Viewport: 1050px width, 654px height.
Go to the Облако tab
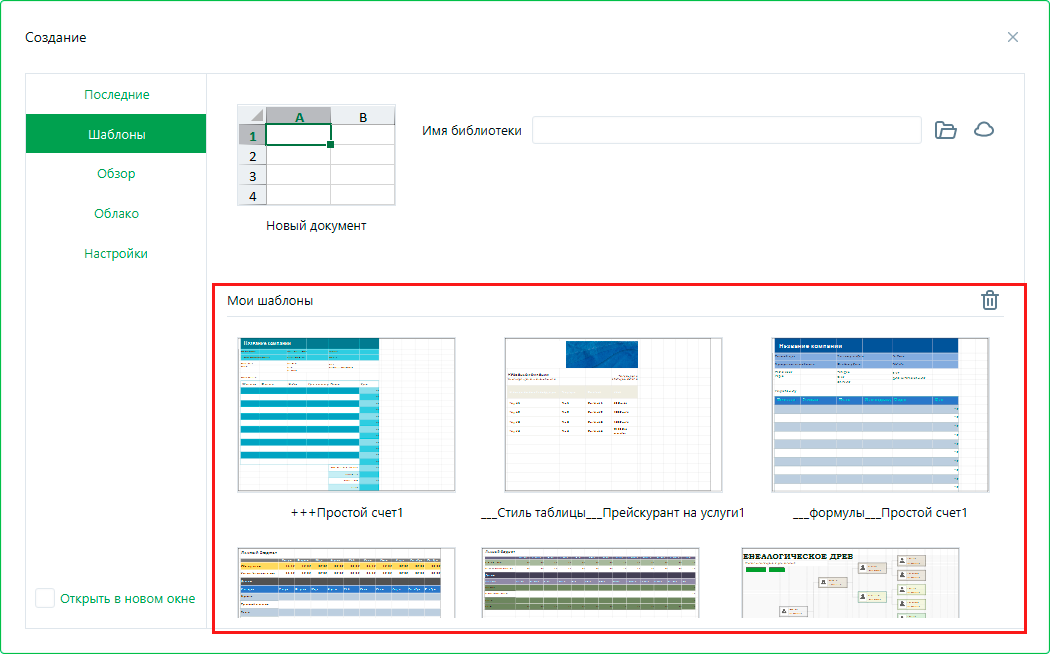tap(116, 214)
